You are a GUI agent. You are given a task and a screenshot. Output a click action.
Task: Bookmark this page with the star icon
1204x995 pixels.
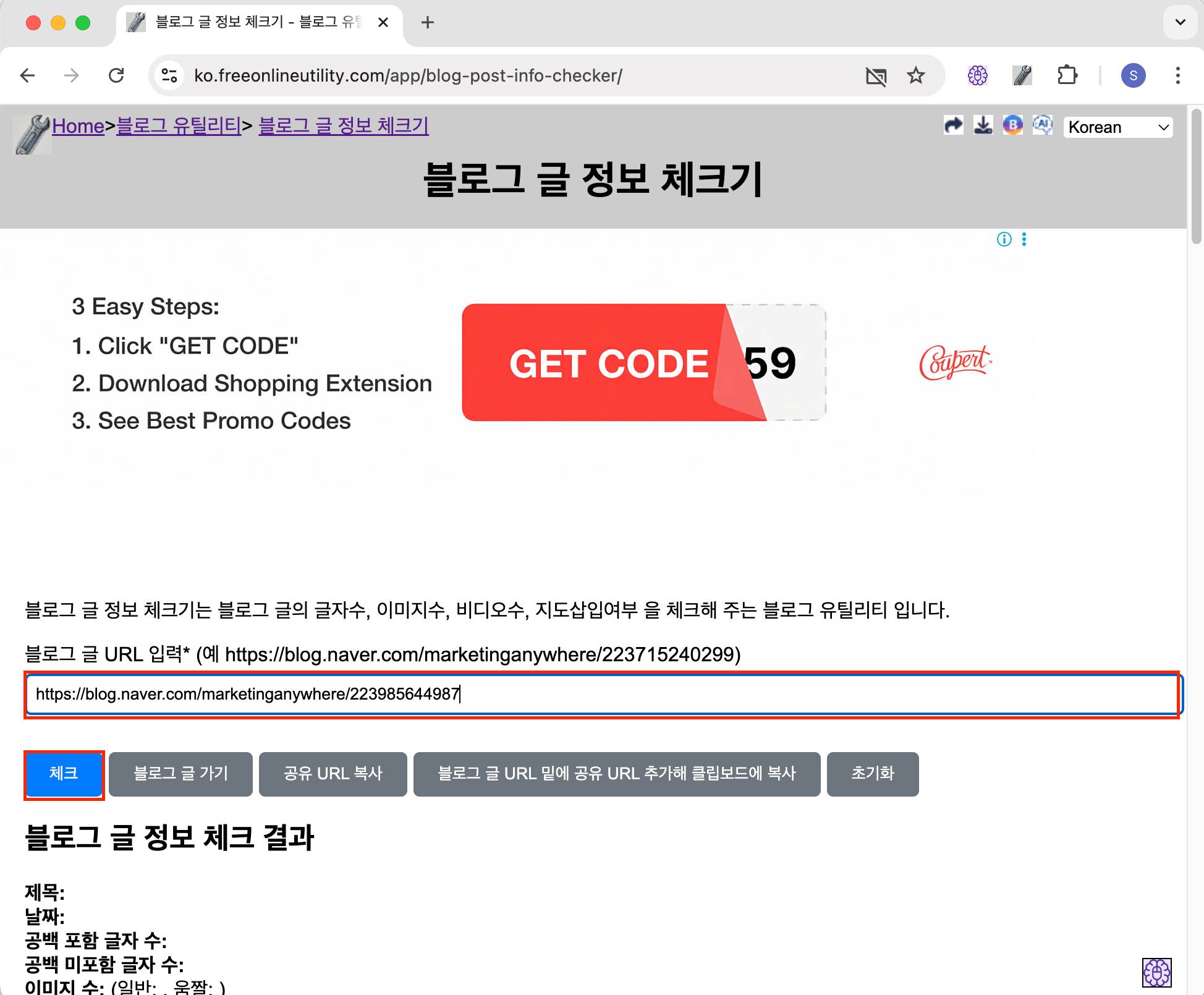[915, 75]
